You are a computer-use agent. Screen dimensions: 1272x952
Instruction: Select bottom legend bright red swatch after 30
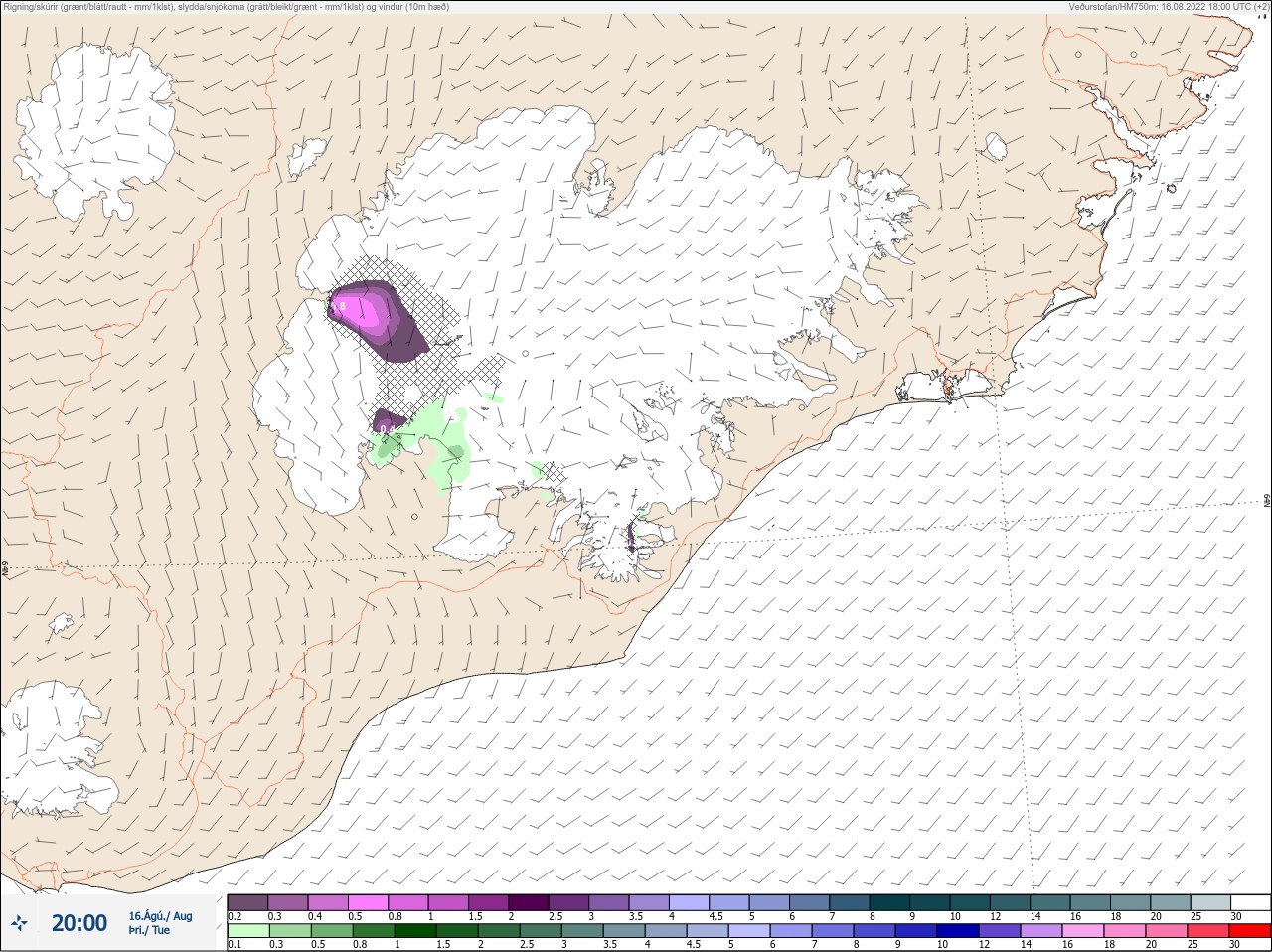tap(1250, 931)
